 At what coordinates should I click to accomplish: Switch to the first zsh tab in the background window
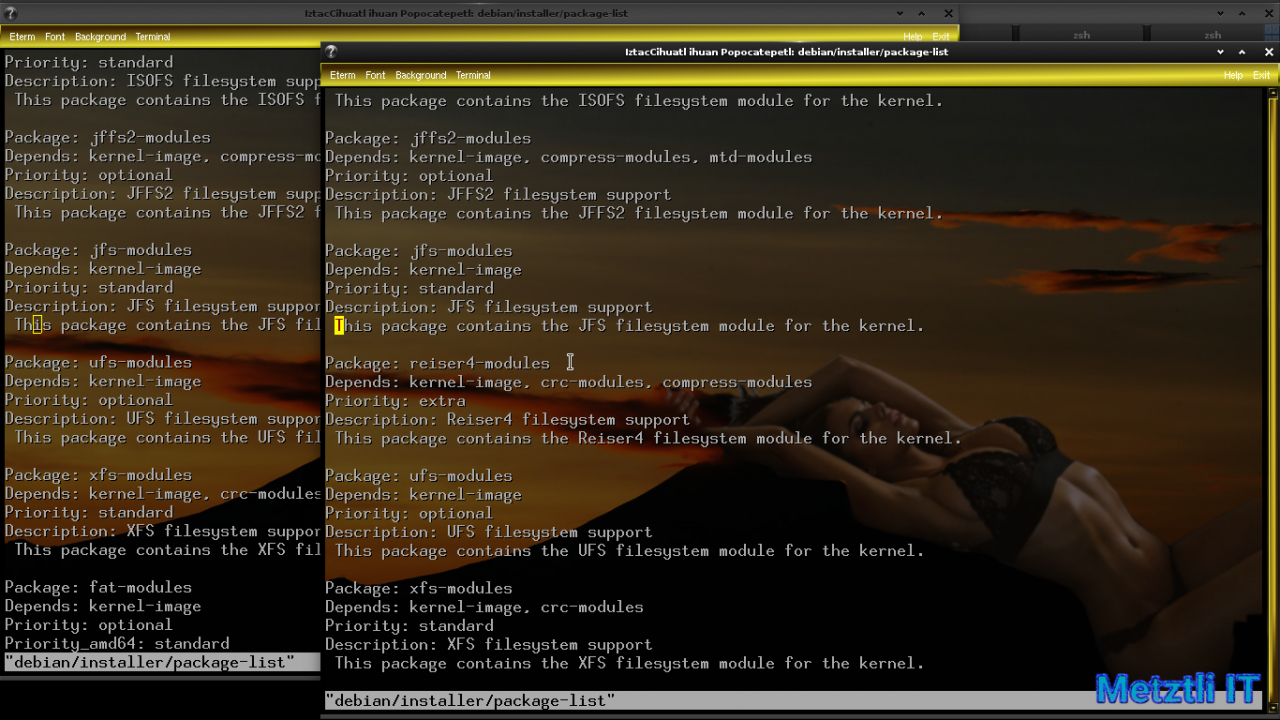pos(1081,35)
